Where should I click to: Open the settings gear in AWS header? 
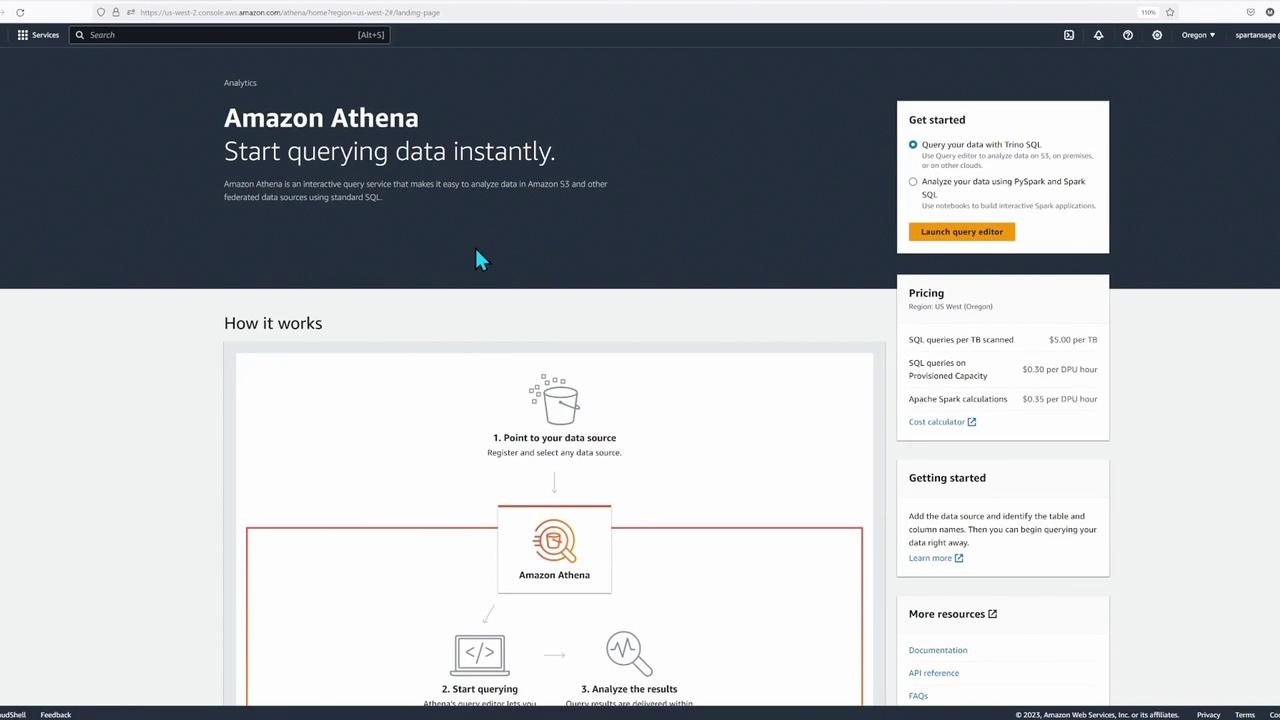click(1157, 35)
